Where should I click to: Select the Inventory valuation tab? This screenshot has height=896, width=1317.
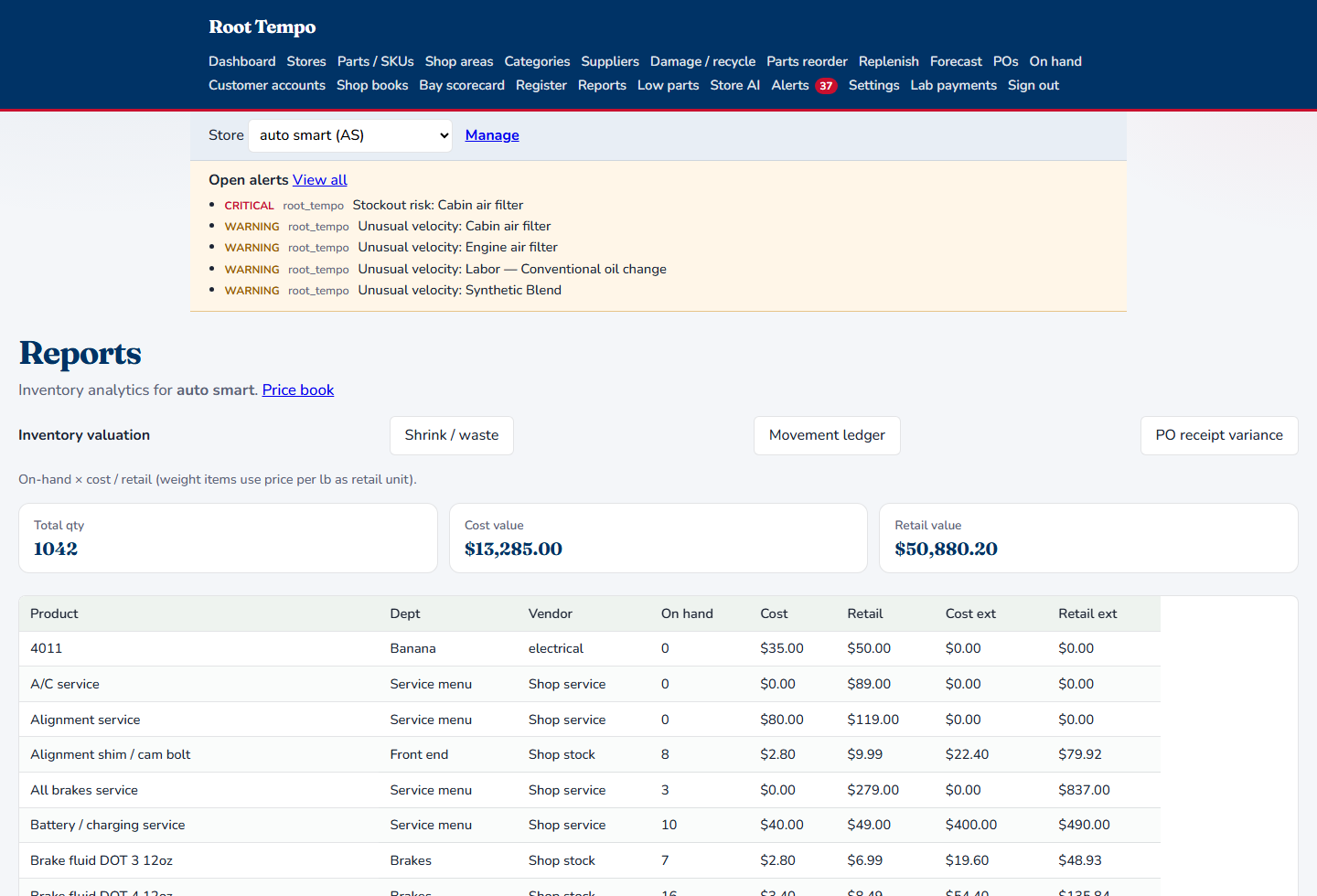84,435
